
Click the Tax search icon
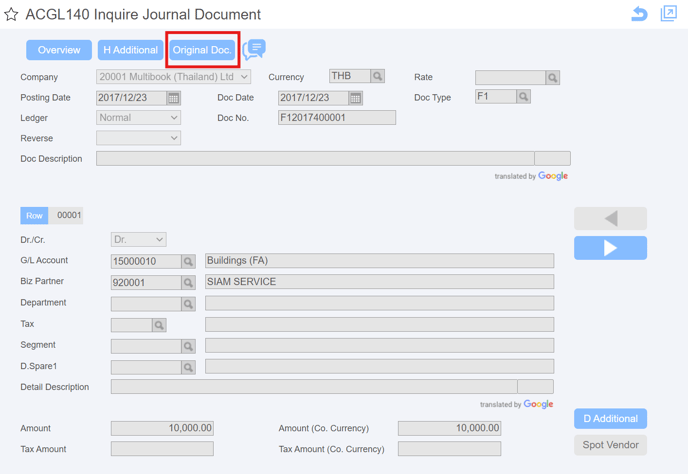pos(159,325)
